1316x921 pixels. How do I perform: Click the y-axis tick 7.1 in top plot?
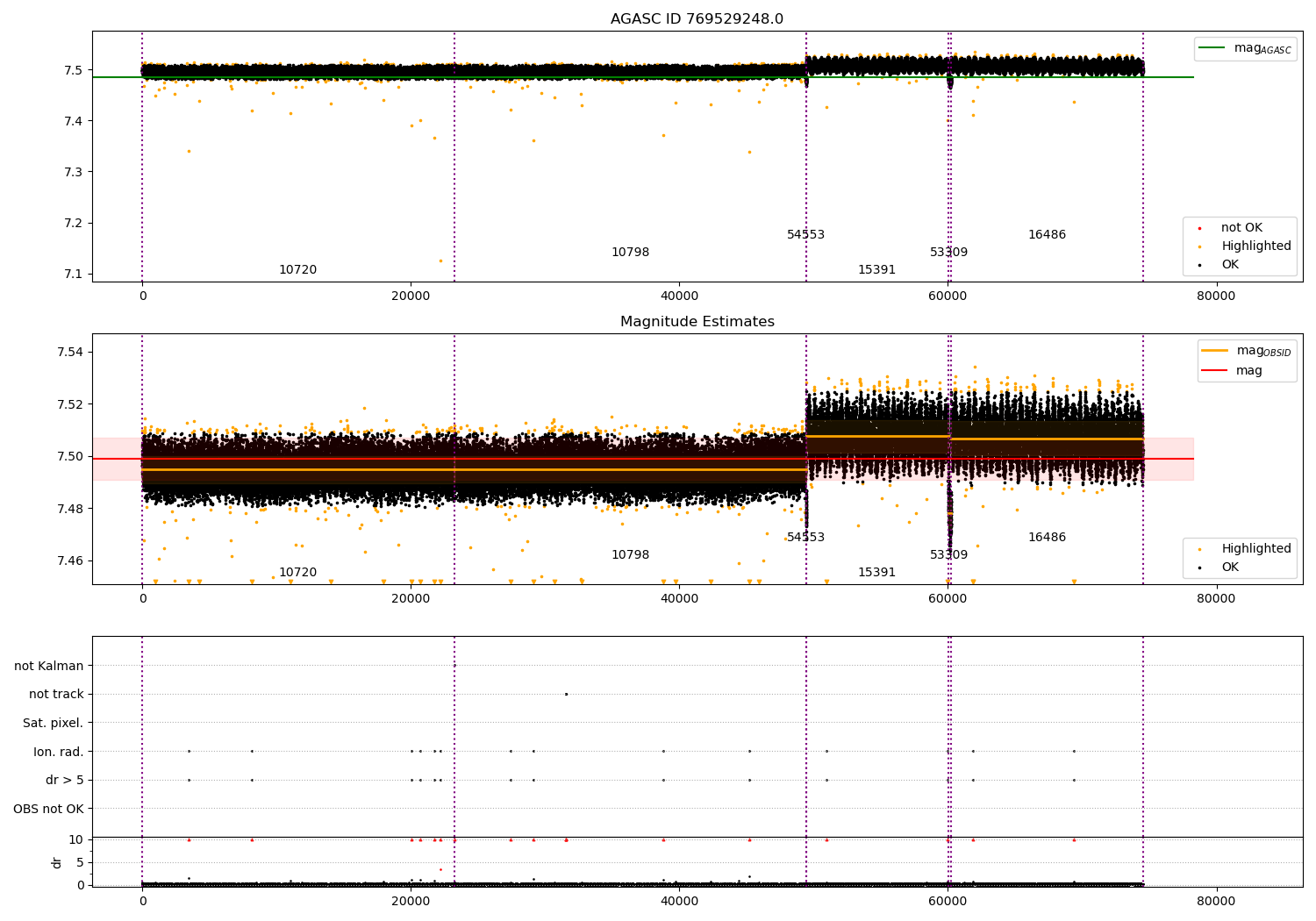click(72, 275)
